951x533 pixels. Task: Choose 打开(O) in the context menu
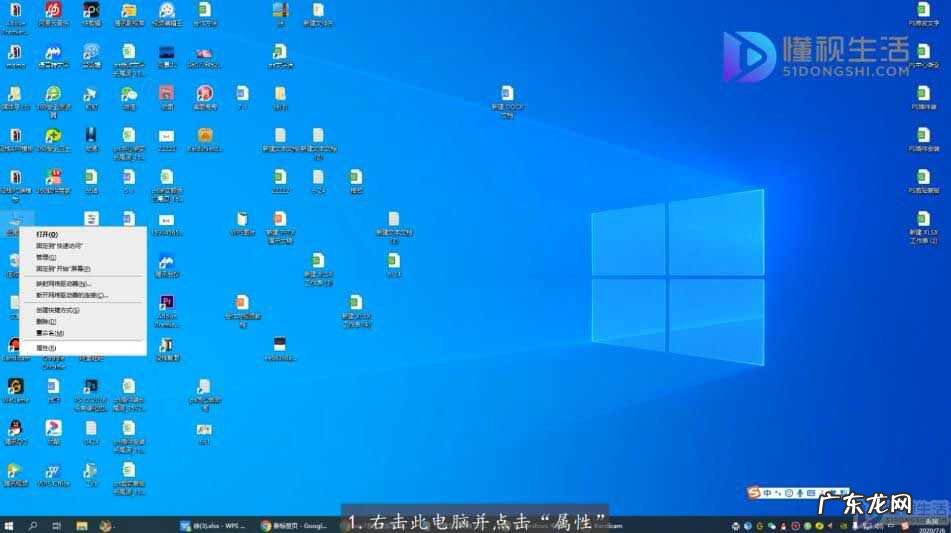pos(83,234)
